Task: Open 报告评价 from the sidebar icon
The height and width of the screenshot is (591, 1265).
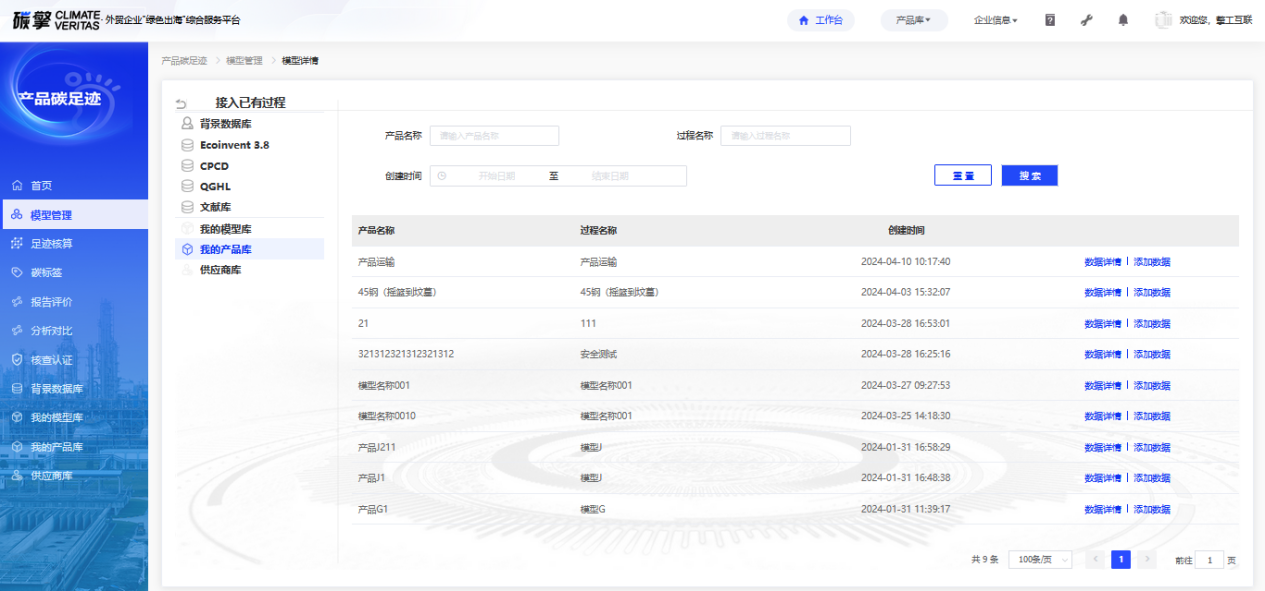Action: click(x=17, y=301)
